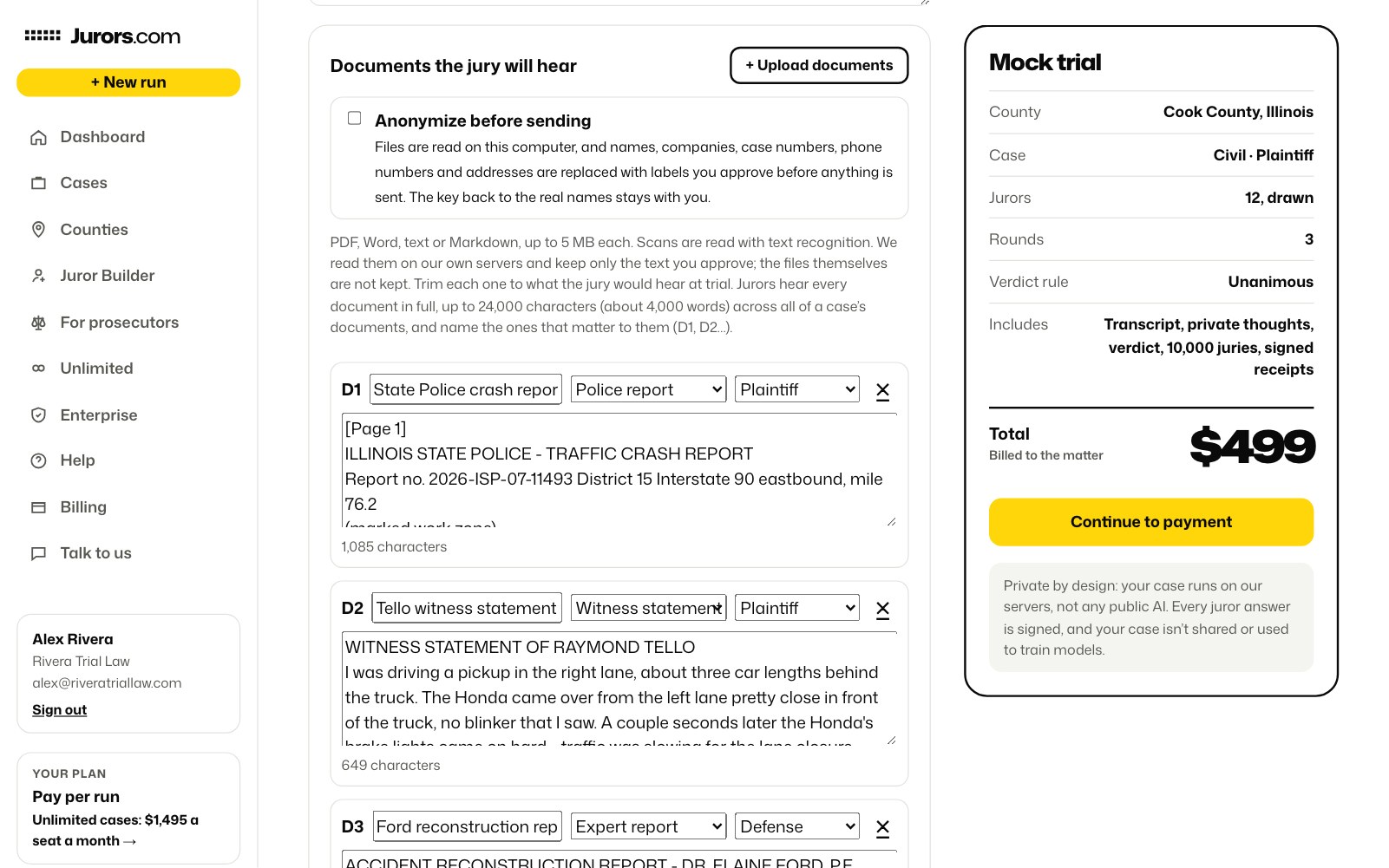This screenshot has width=1389, height=868.
Task: Open D1 Police report type dropdown
Action: click(x=648, y=389)
